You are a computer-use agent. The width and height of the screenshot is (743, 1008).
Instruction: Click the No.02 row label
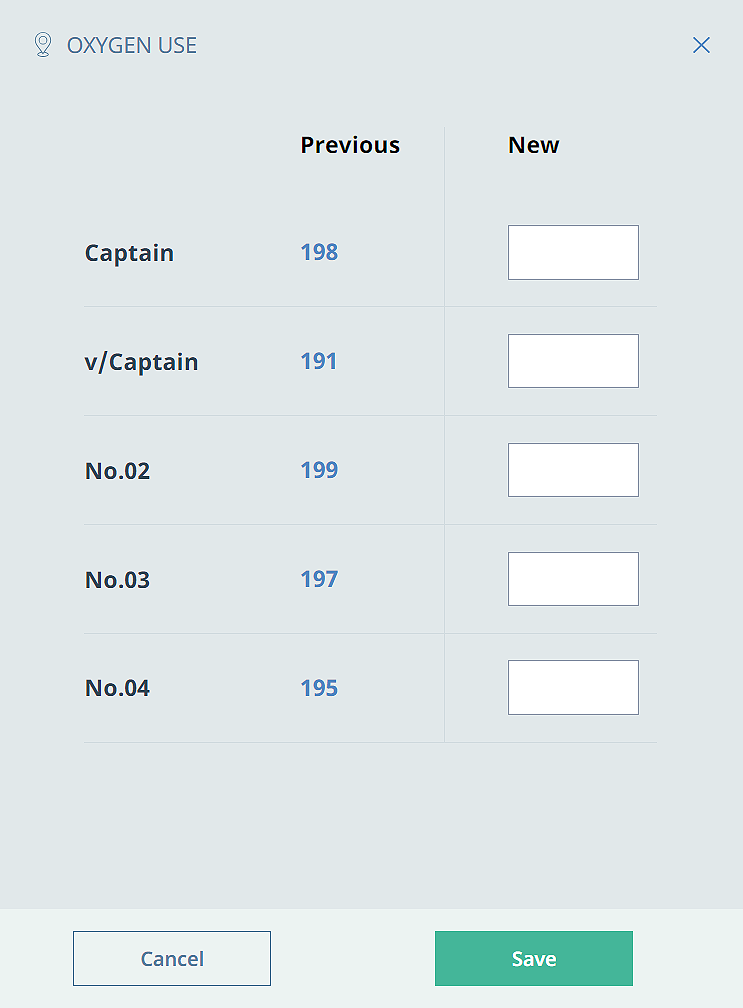tap(118, 471)
